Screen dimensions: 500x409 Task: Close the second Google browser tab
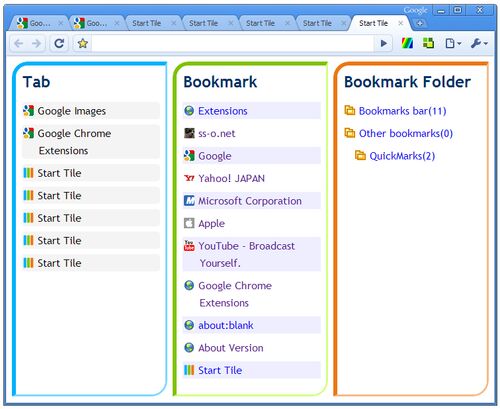point(117,23)
